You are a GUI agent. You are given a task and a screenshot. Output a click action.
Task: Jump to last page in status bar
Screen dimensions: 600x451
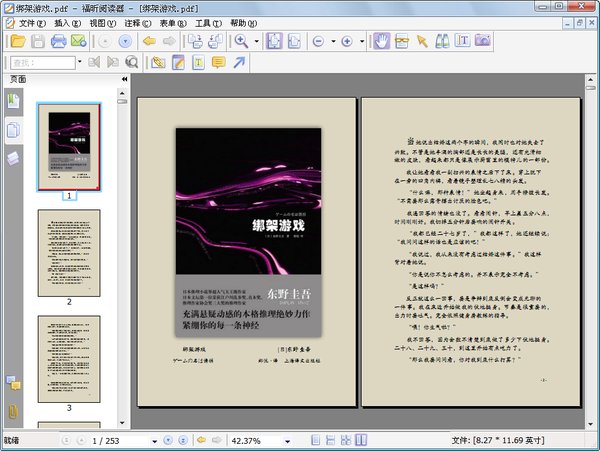[x=181, y=440]
